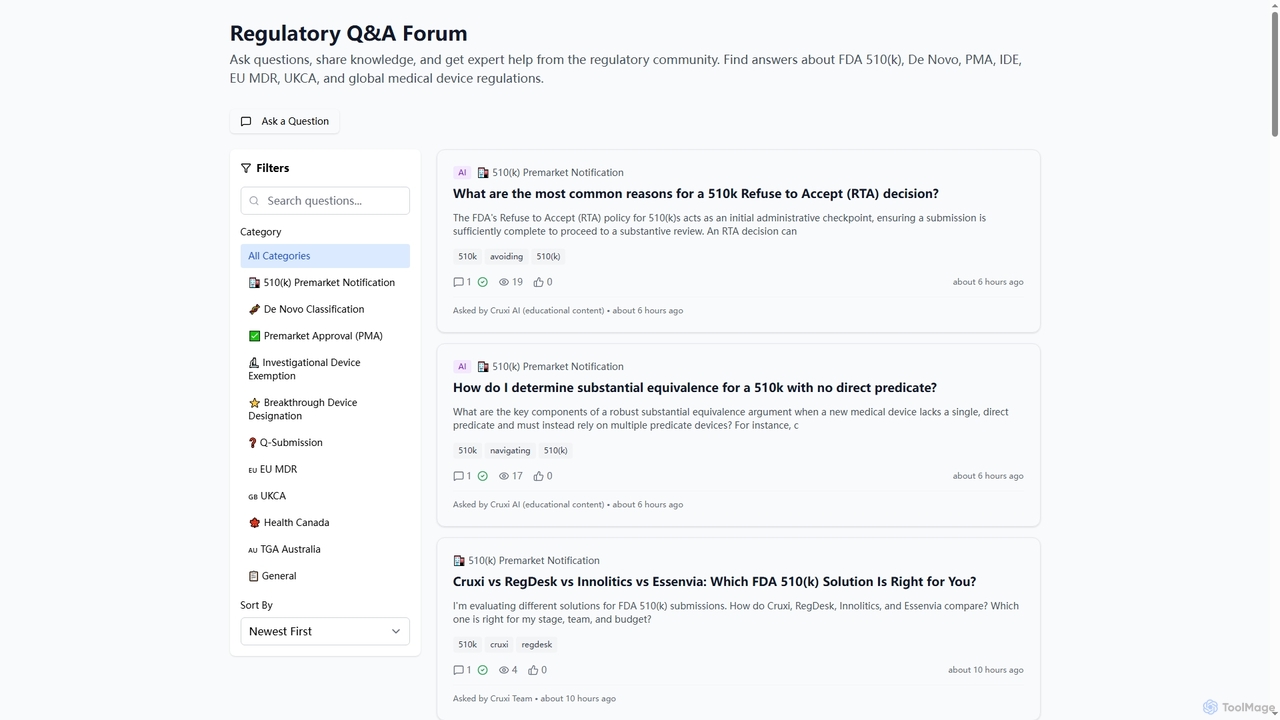Click the funnel icon beside Filters
This screenshot has height=720, width=1280.
pos(246,168)
